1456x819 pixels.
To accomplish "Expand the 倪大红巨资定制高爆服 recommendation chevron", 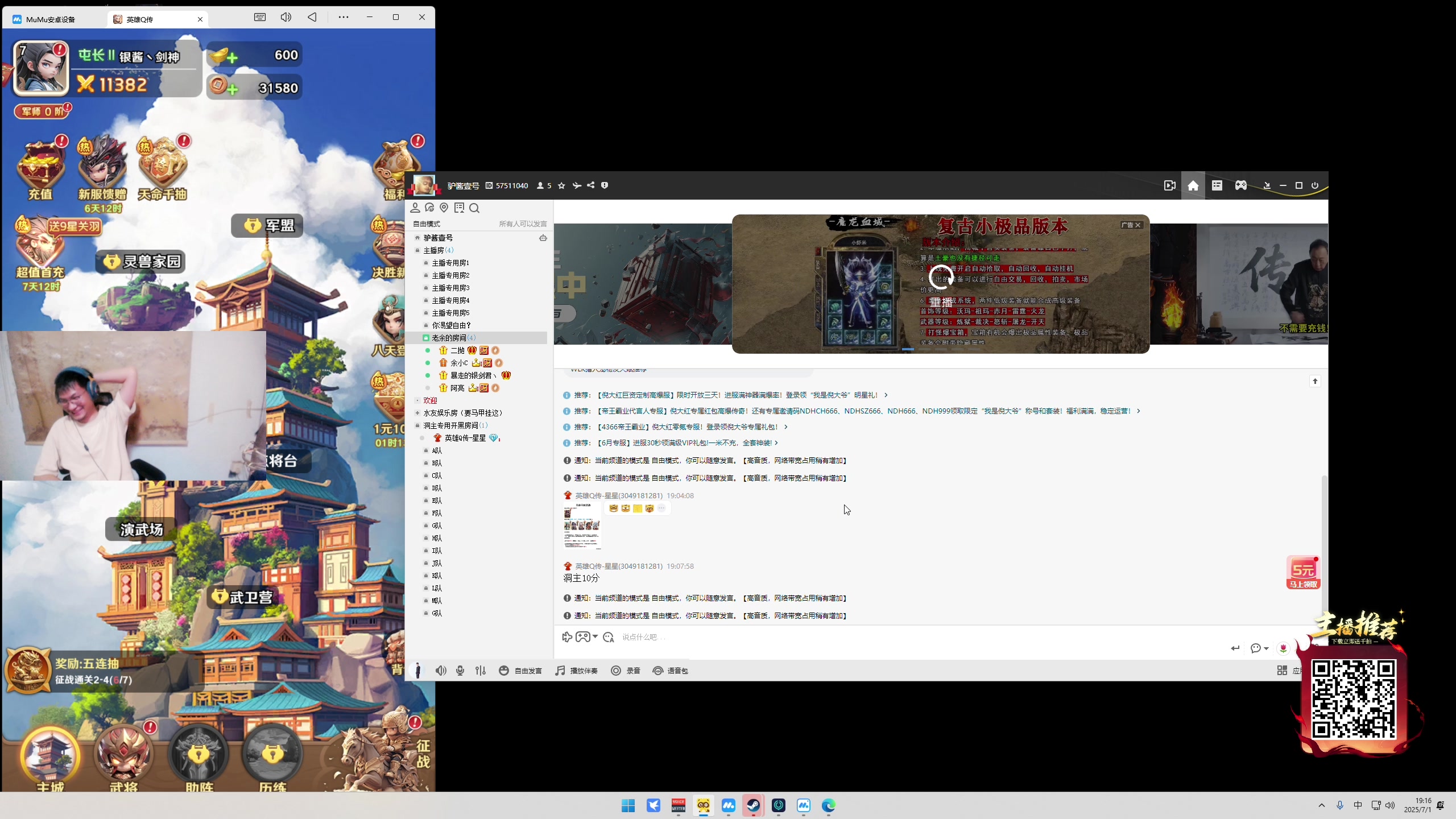I will pos(886,395).
